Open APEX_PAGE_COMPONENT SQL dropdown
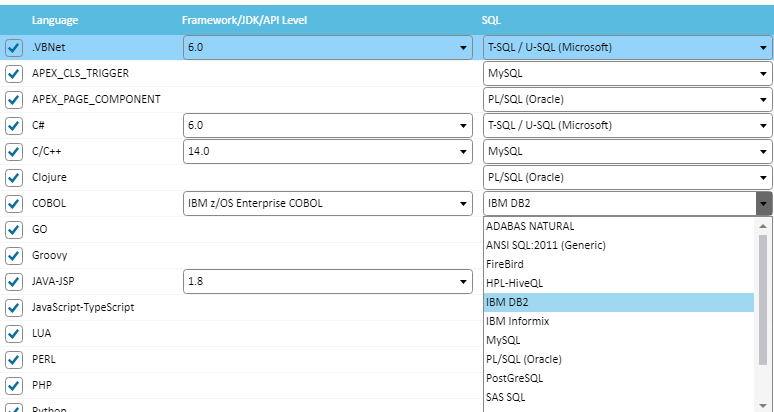 627,99
